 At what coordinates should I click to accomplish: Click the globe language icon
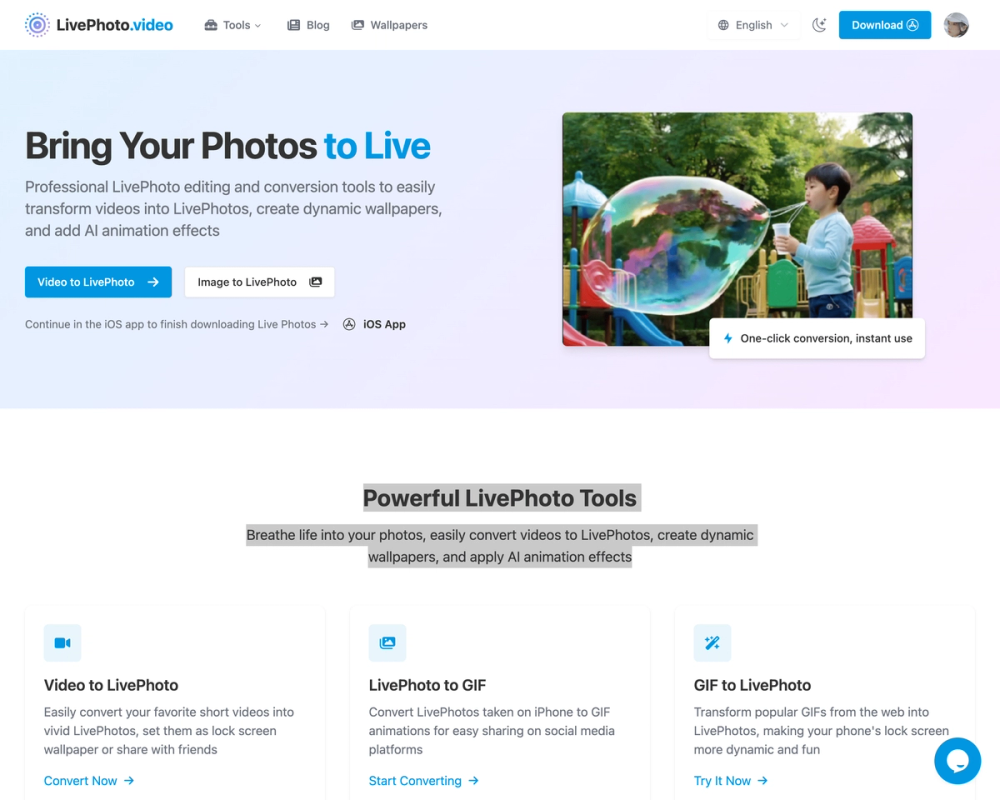point(723,25)
